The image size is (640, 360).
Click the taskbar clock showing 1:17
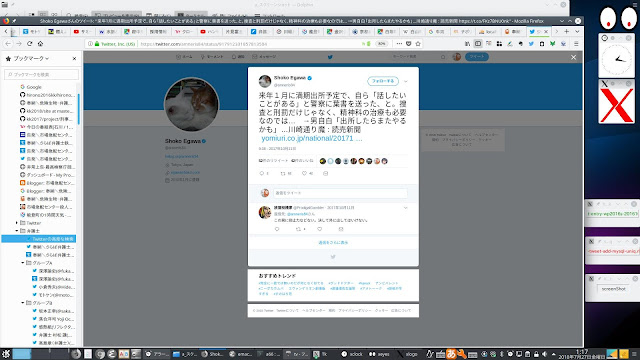click(582, 354)
